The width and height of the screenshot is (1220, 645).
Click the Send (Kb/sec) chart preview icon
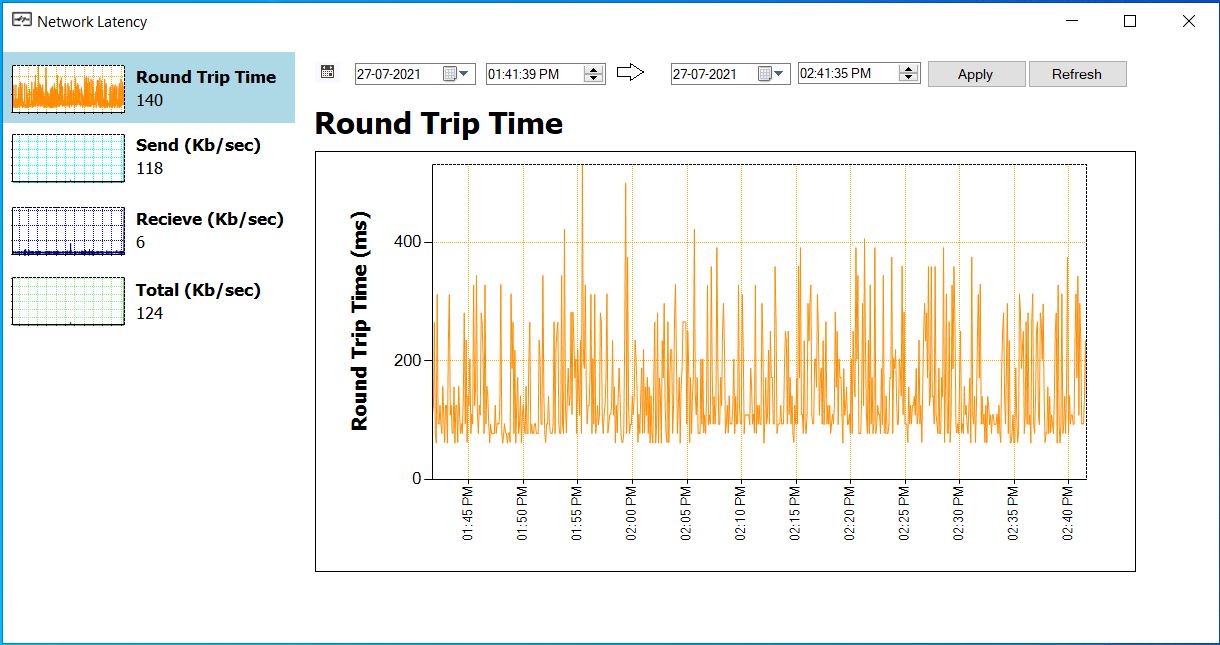[66, 158]
